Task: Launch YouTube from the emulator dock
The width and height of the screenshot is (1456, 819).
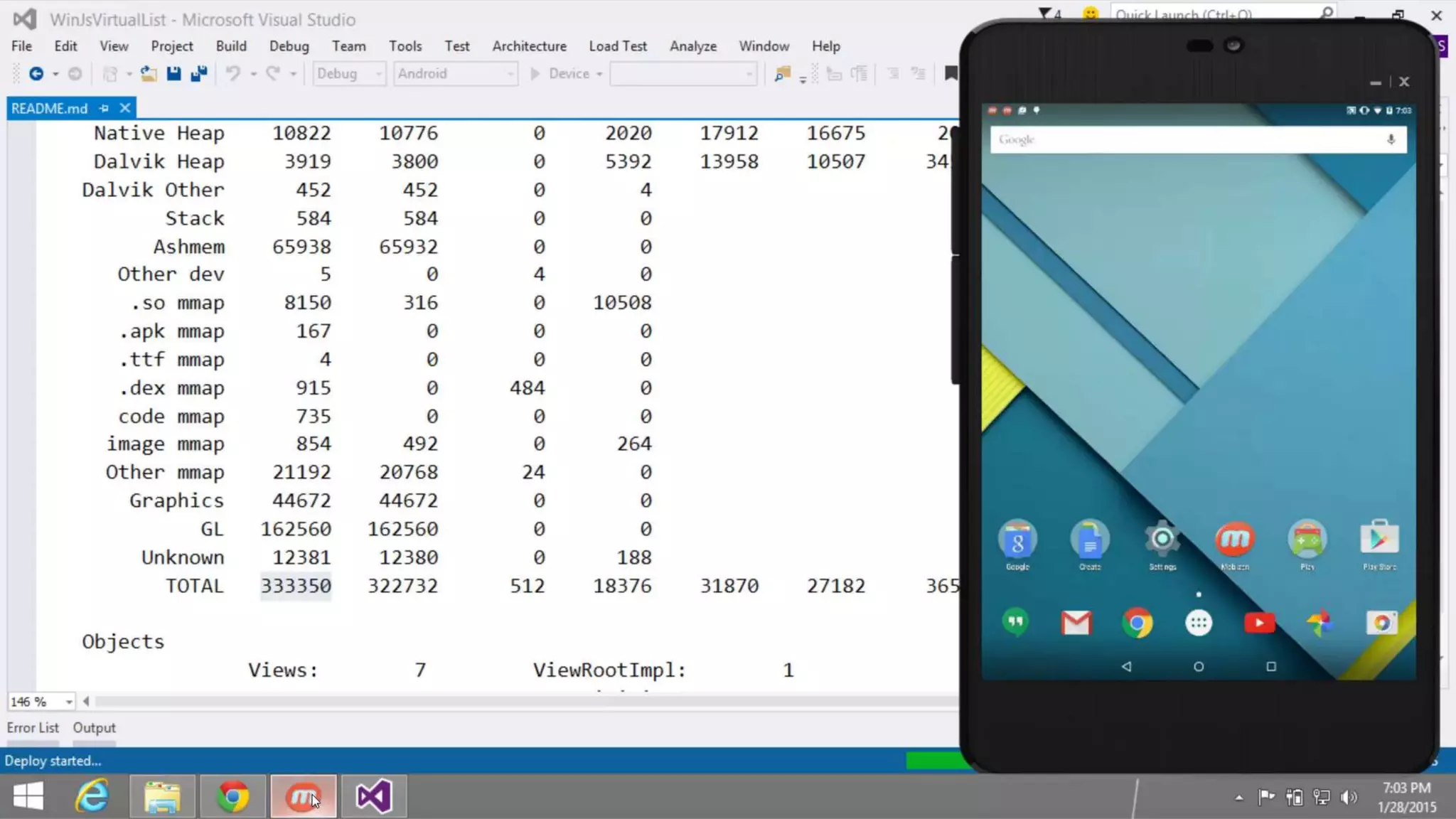Action: click(1259, 623)
